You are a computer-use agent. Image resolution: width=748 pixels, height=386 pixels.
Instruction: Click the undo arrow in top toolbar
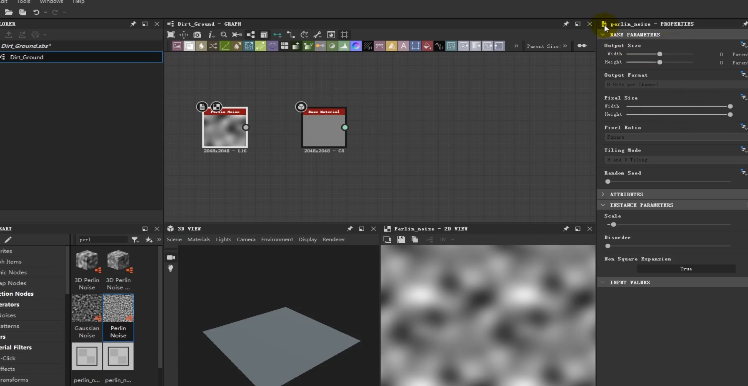(x=36, y=12)
